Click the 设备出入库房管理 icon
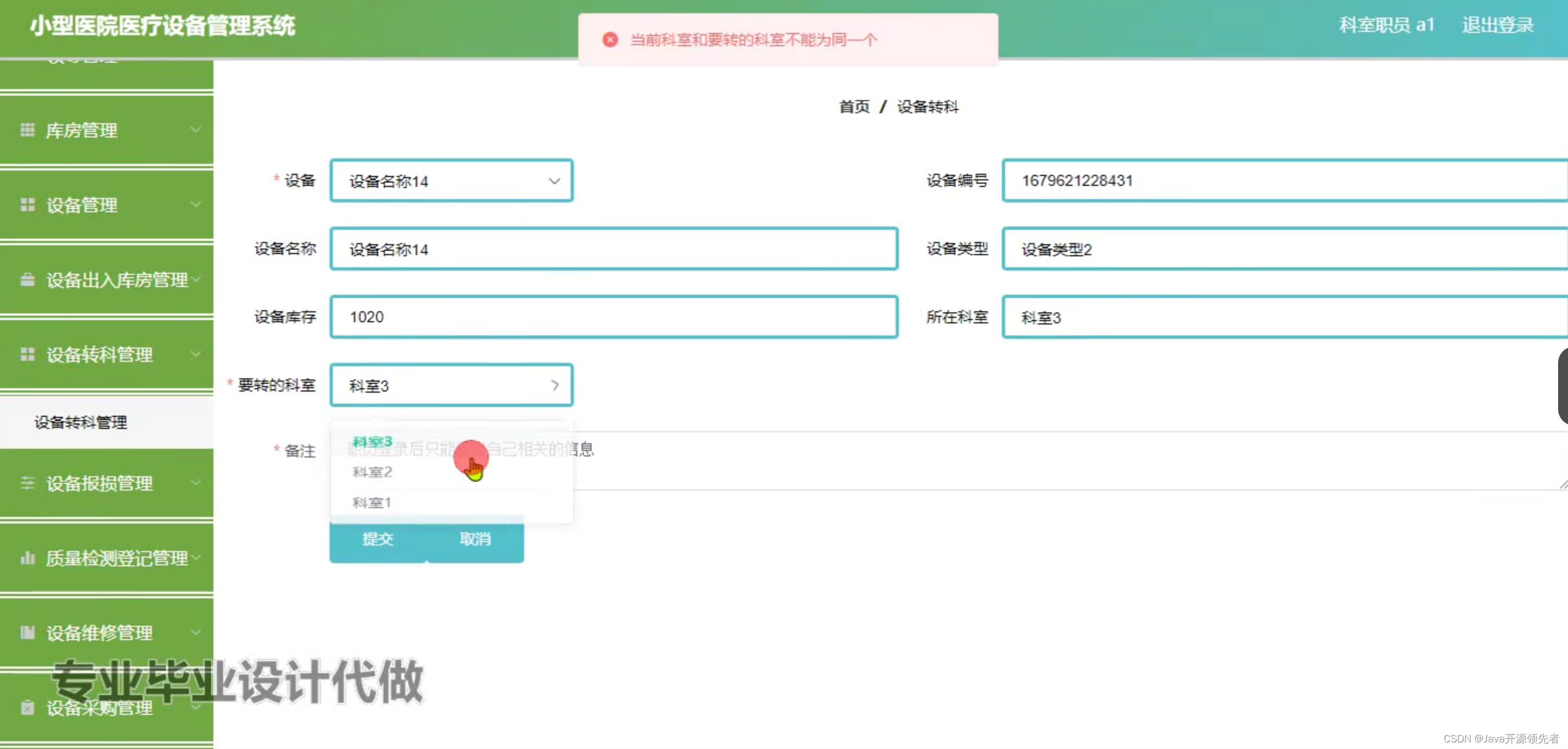Screen dimensions: 1568x749 click(x=27, y=279)
